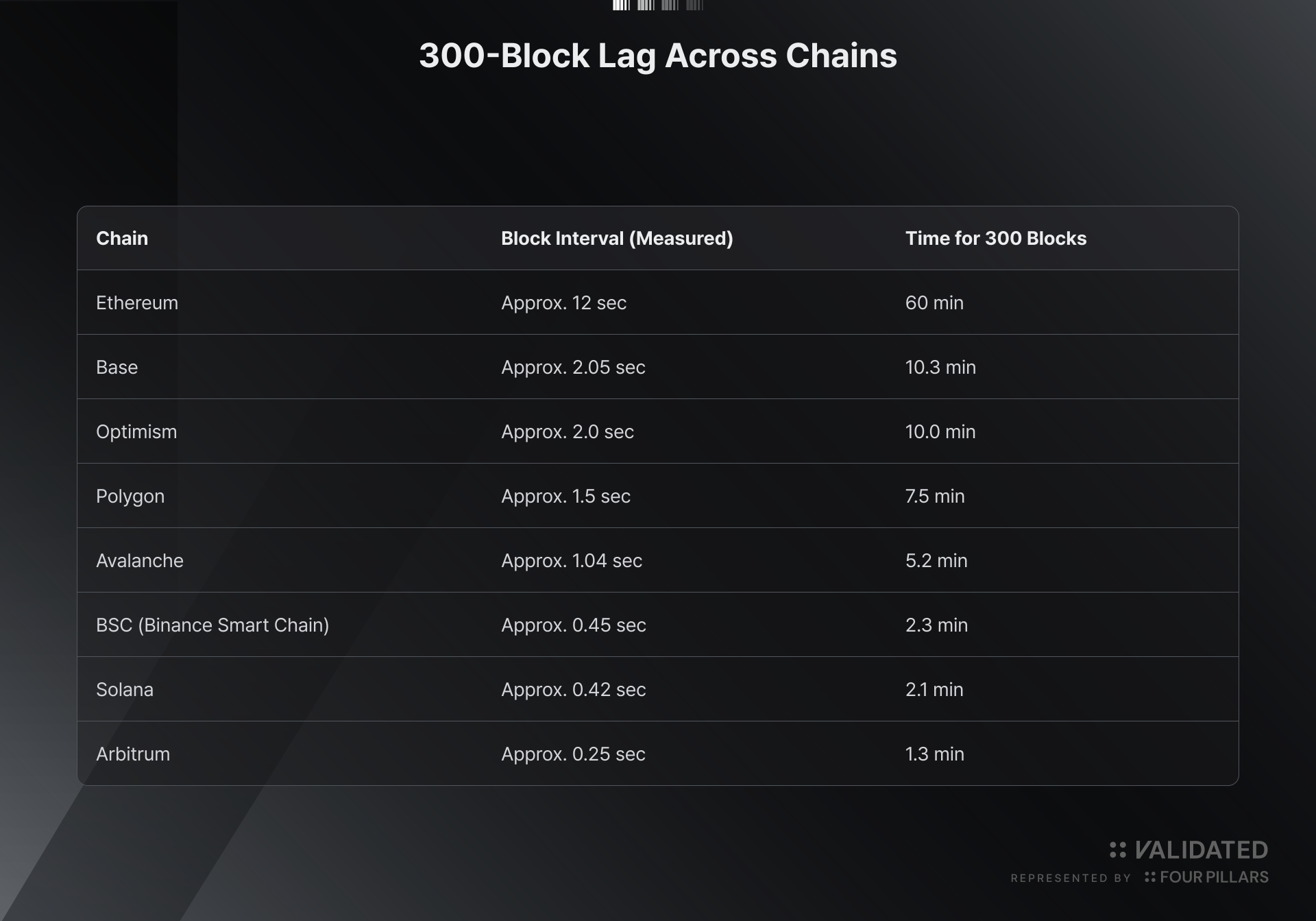The width and height of the screenshot is (1316, 921).
Task: Click the barcode graphic at top
Action: [658, 5]
